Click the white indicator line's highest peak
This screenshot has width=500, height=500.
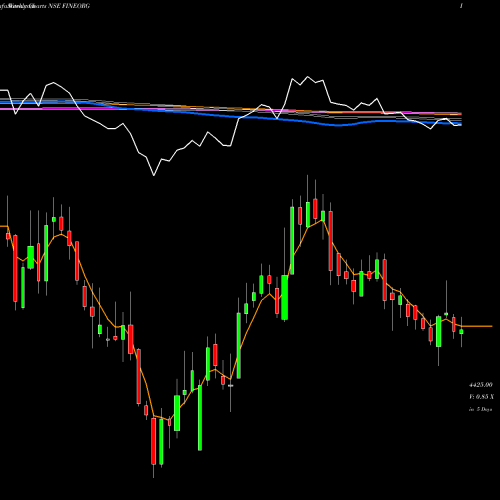[307, 77]
